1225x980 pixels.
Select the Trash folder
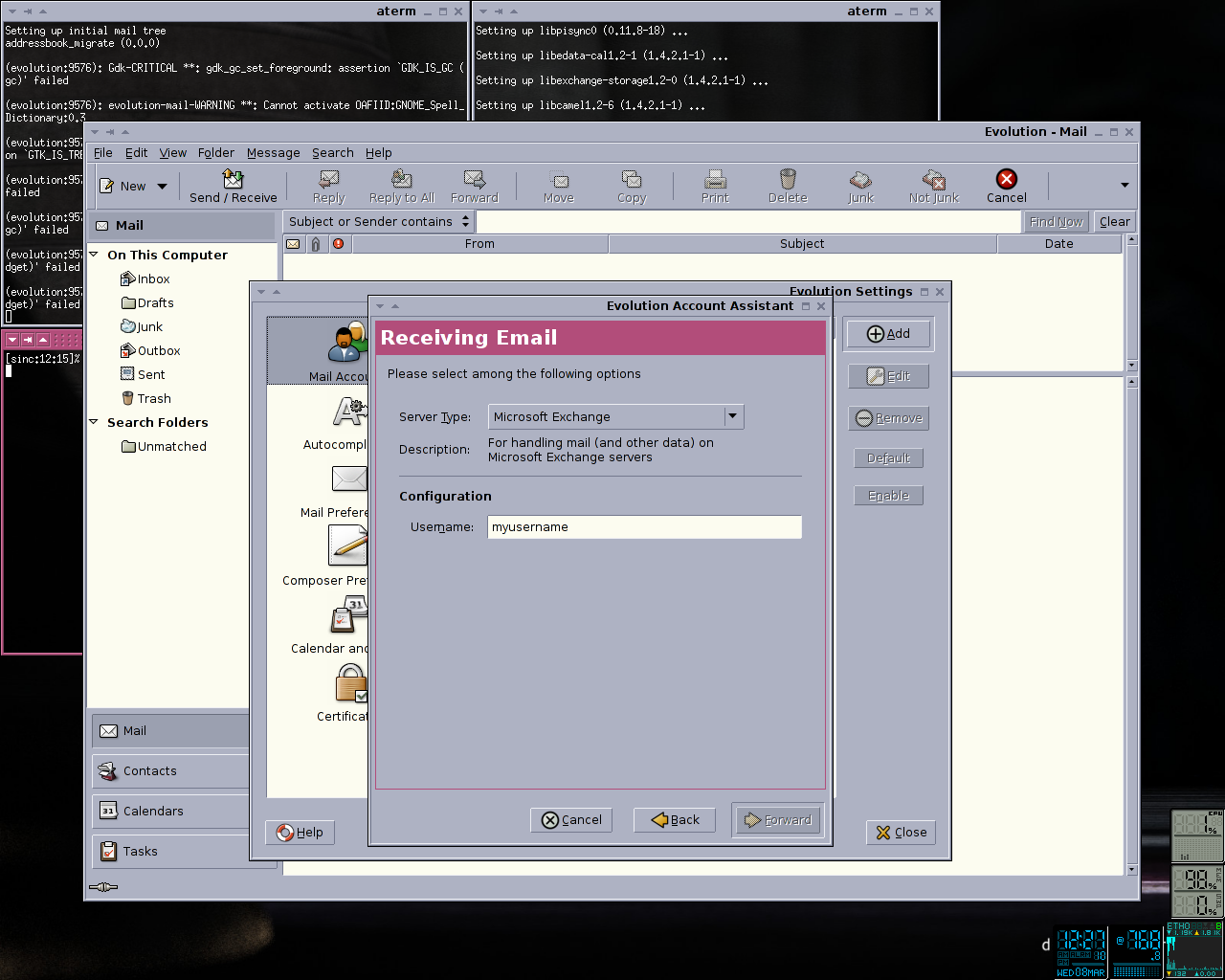pos(146,399)
